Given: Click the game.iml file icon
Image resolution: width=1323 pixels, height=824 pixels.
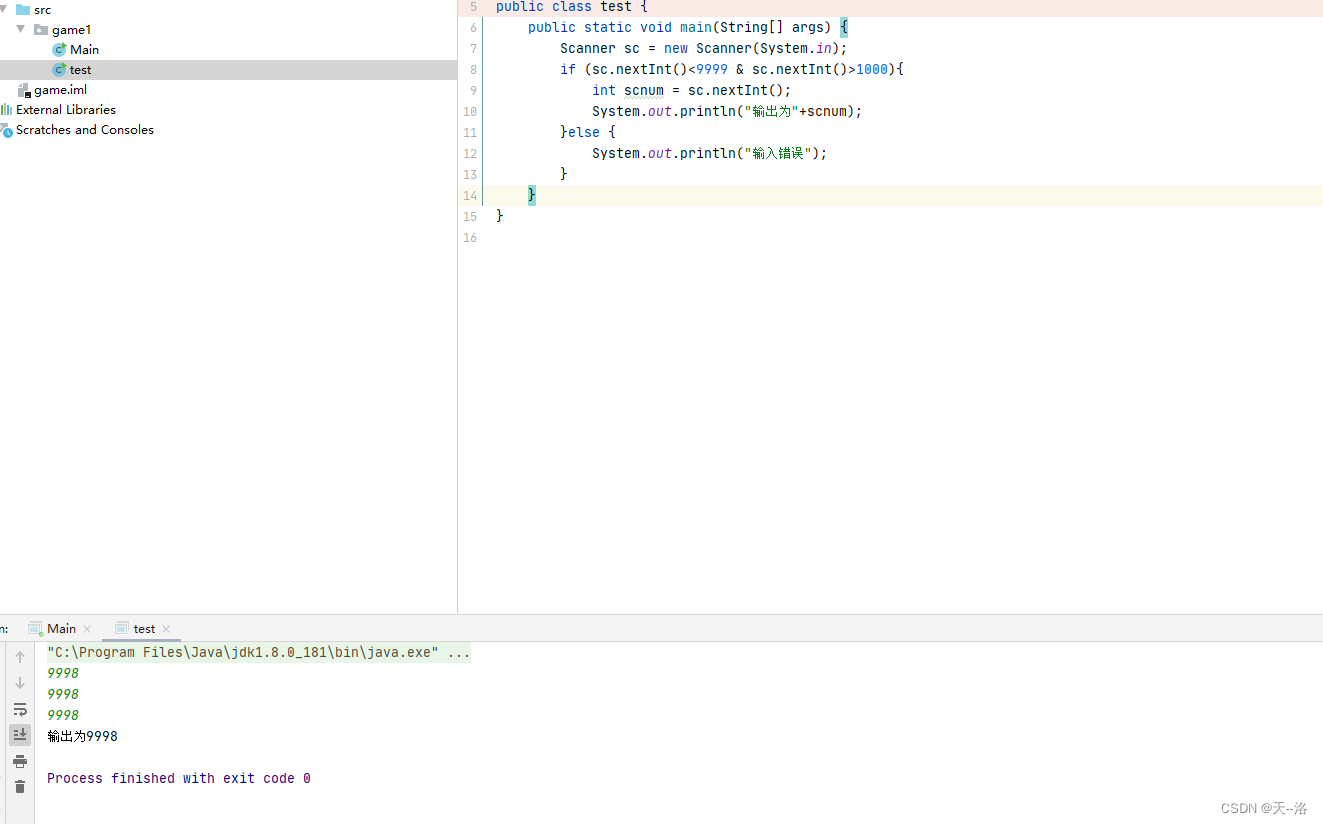Looking at the screenshot, I should (x=24, y=90).
